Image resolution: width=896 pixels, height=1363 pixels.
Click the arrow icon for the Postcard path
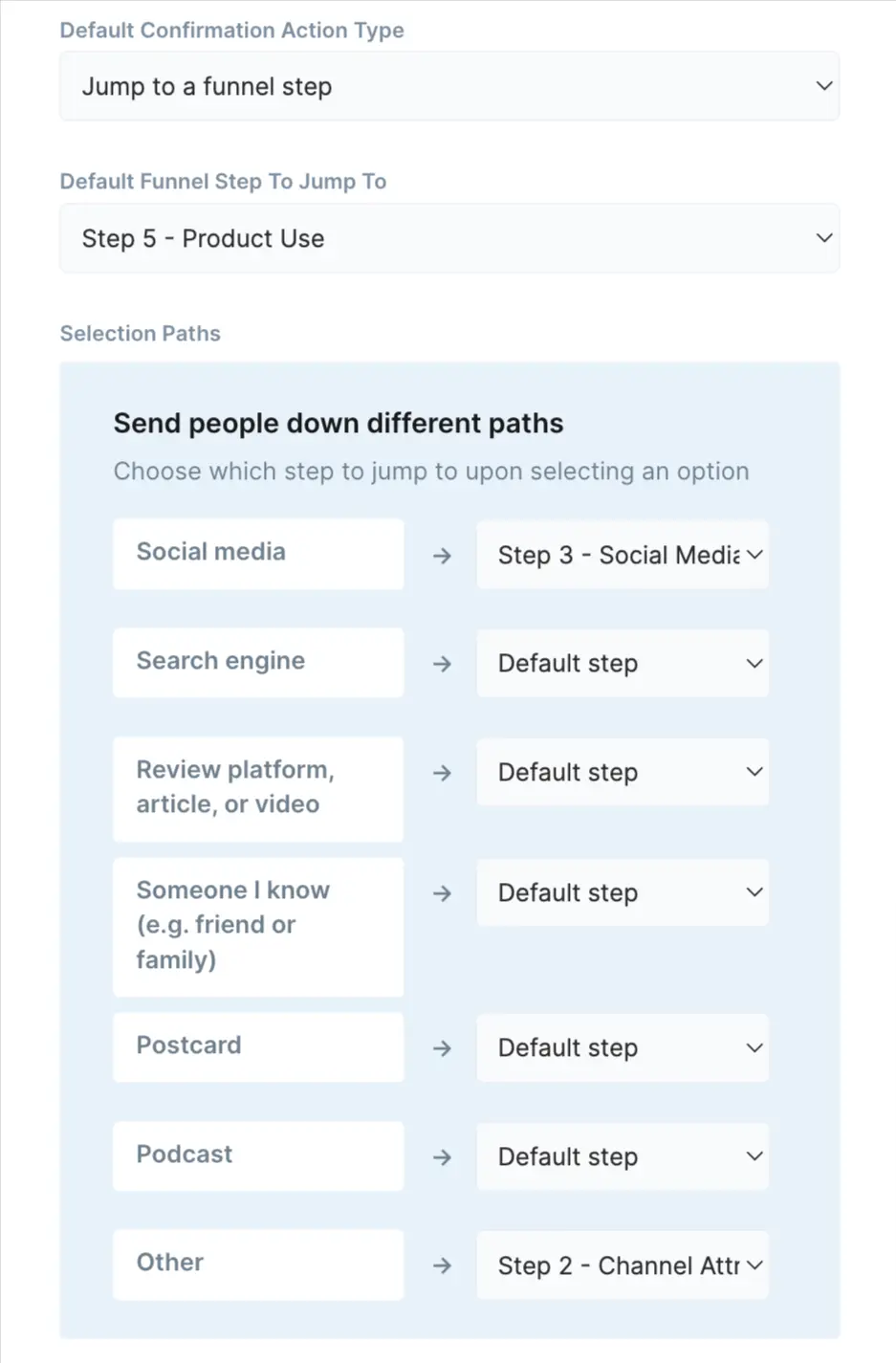(441, 1048)
